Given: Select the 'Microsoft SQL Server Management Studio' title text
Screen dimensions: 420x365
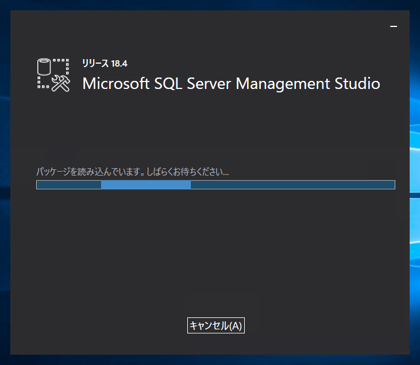Looking at the screenshot, I should click(x=231, y=83).
